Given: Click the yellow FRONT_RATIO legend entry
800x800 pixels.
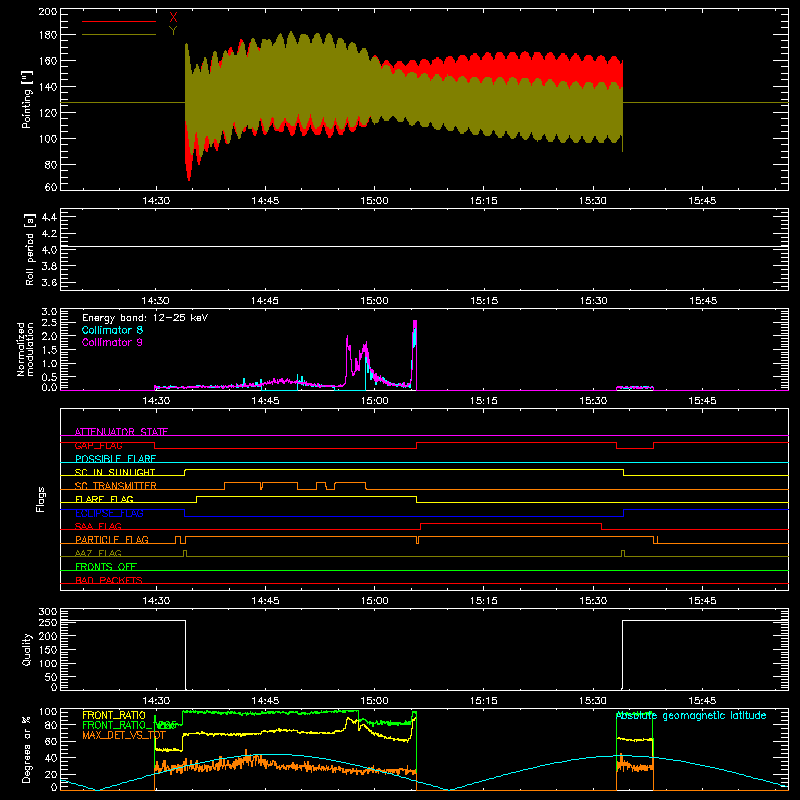Looking at the screenshot, I should point(114,715).
